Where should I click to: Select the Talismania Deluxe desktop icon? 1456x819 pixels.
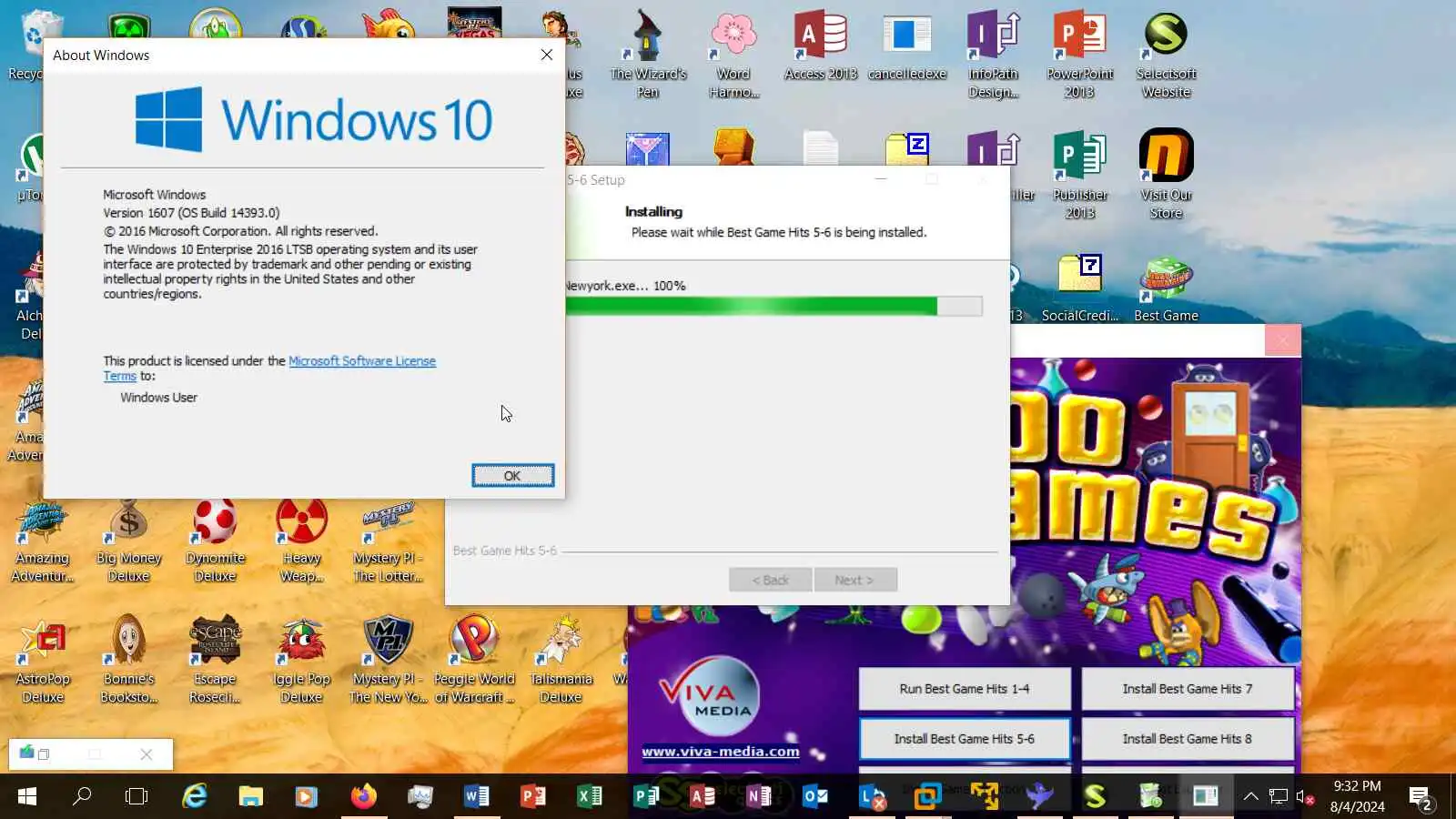[x=561, y=662]
